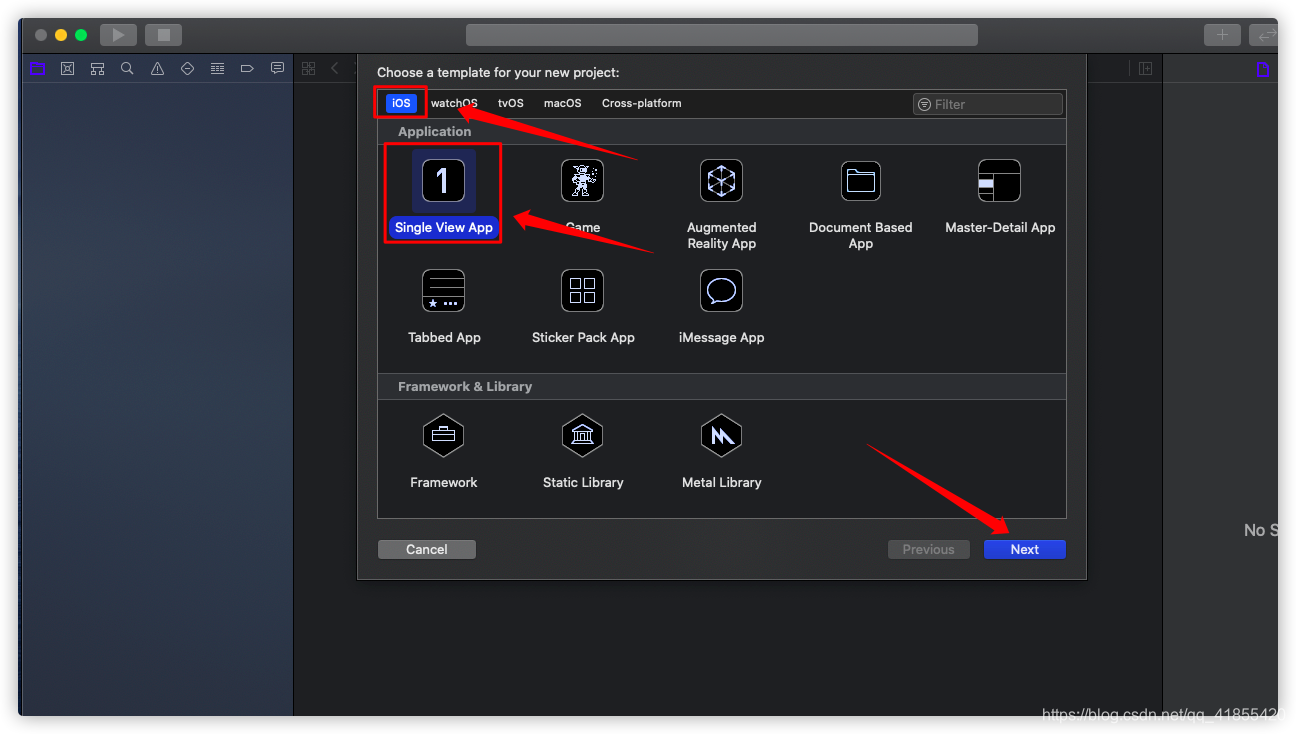Click the Filter search field
This screenshot has height=734, width=1296.
coord(988,104)
